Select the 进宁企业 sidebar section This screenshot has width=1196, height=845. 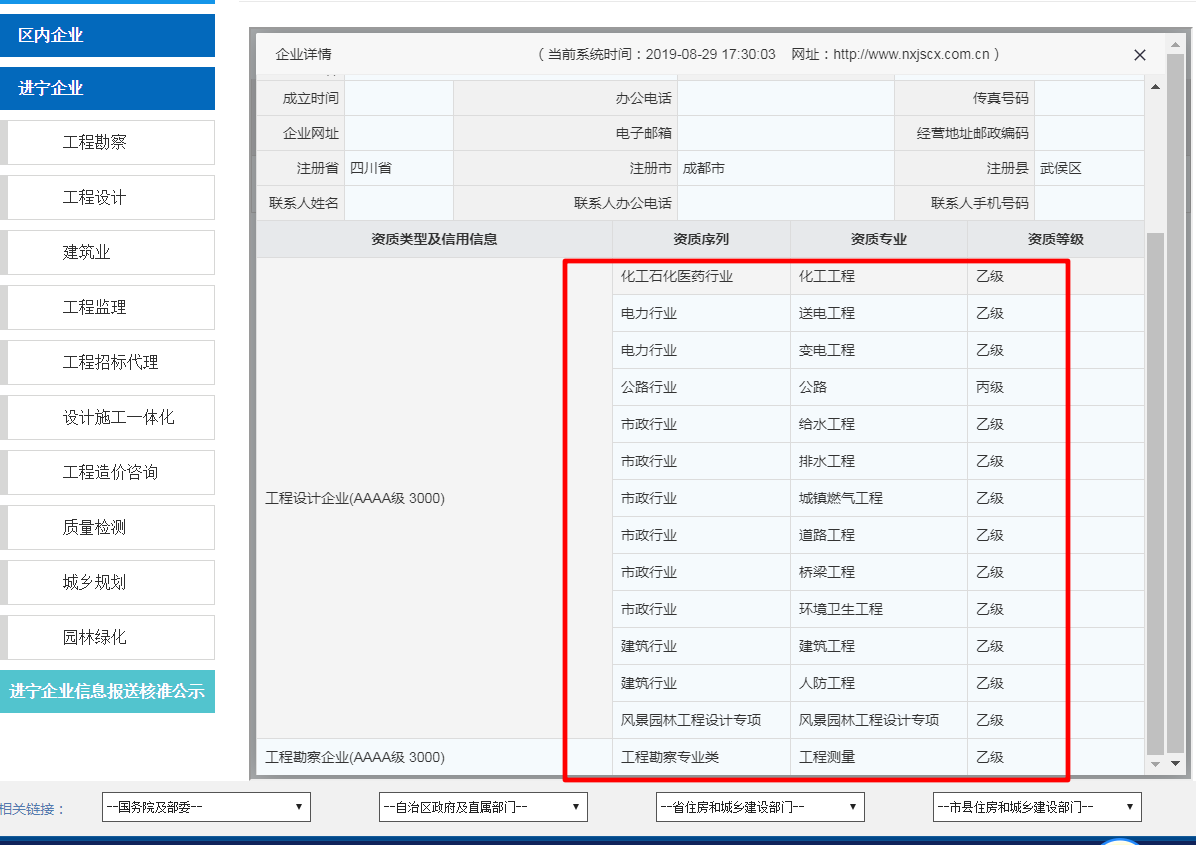107,89
